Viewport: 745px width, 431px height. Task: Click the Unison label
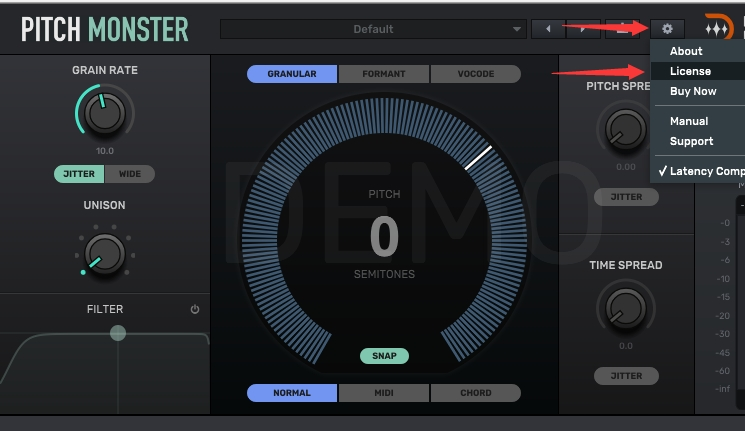point(105,205)
